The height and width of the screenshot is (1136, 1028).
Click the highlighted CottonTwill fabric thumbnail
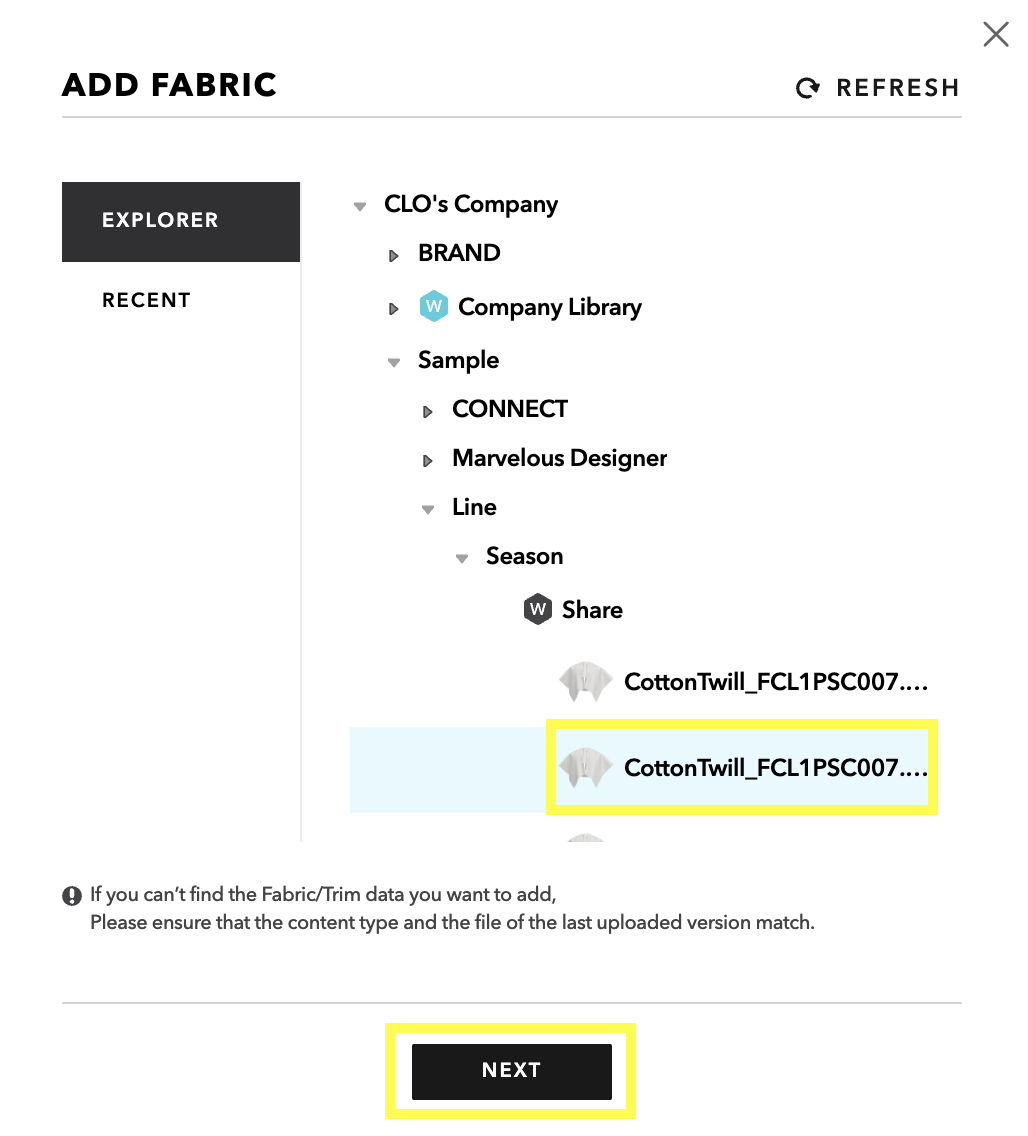click(585, 767)
